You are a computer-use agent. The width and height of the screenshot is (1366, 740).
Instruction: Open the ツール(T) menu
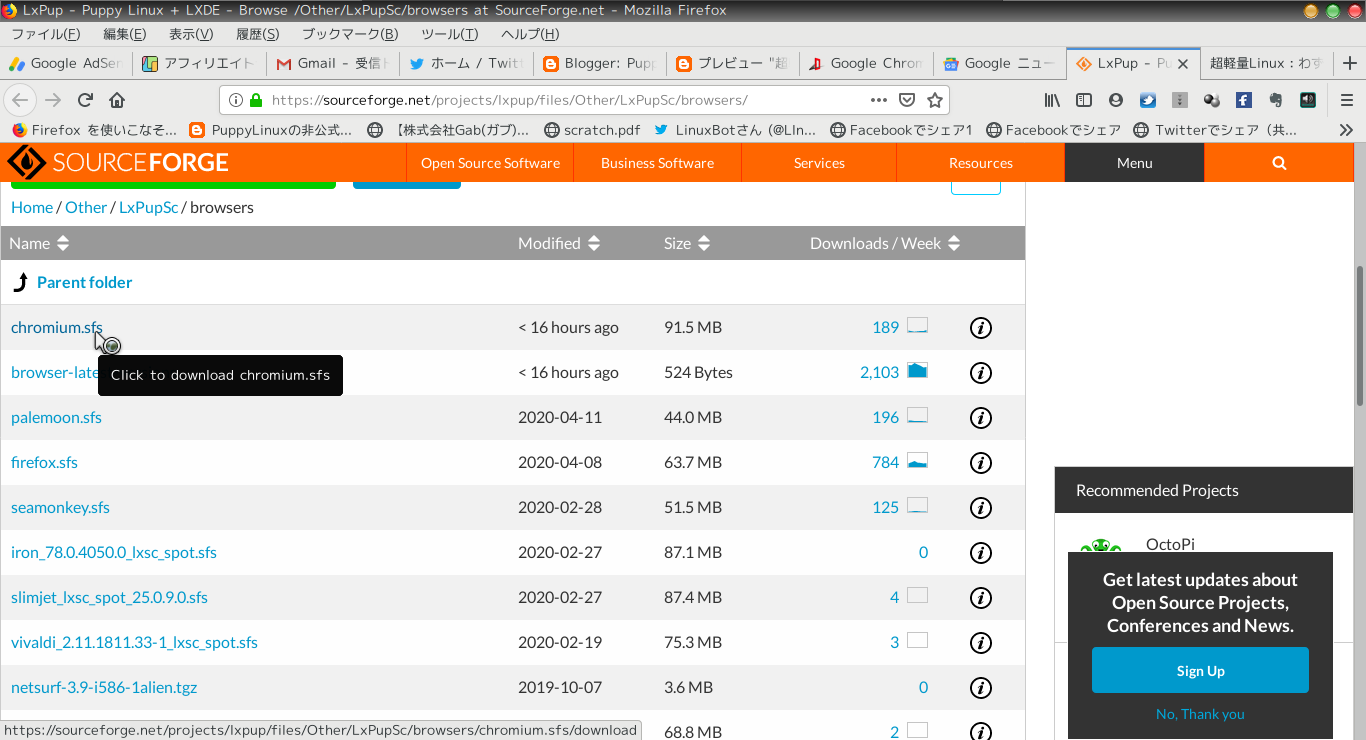click(450, 34)
